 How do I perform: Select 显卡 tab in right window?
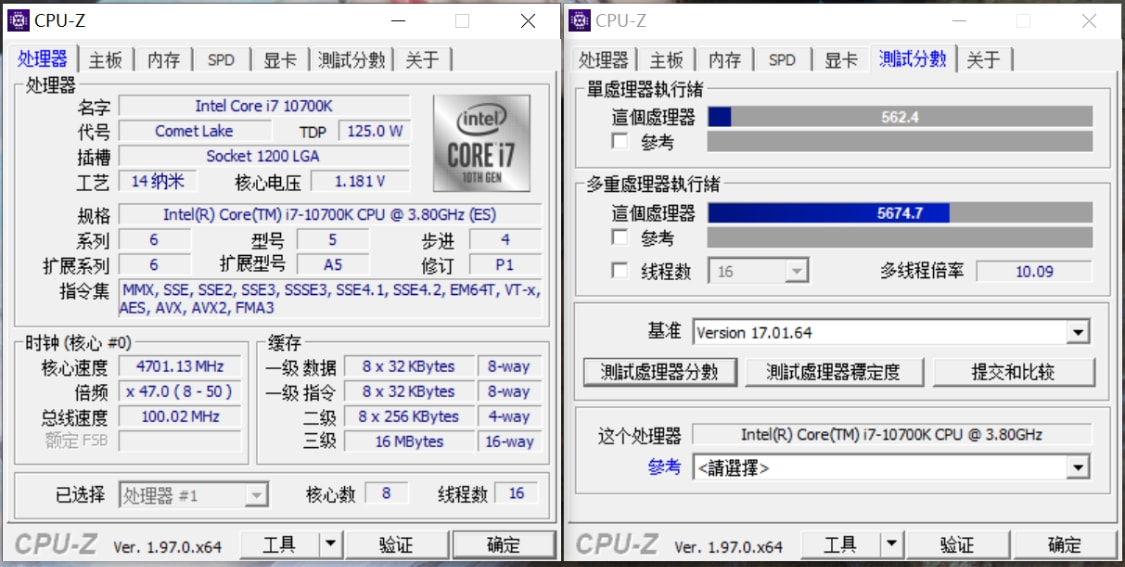840,60
